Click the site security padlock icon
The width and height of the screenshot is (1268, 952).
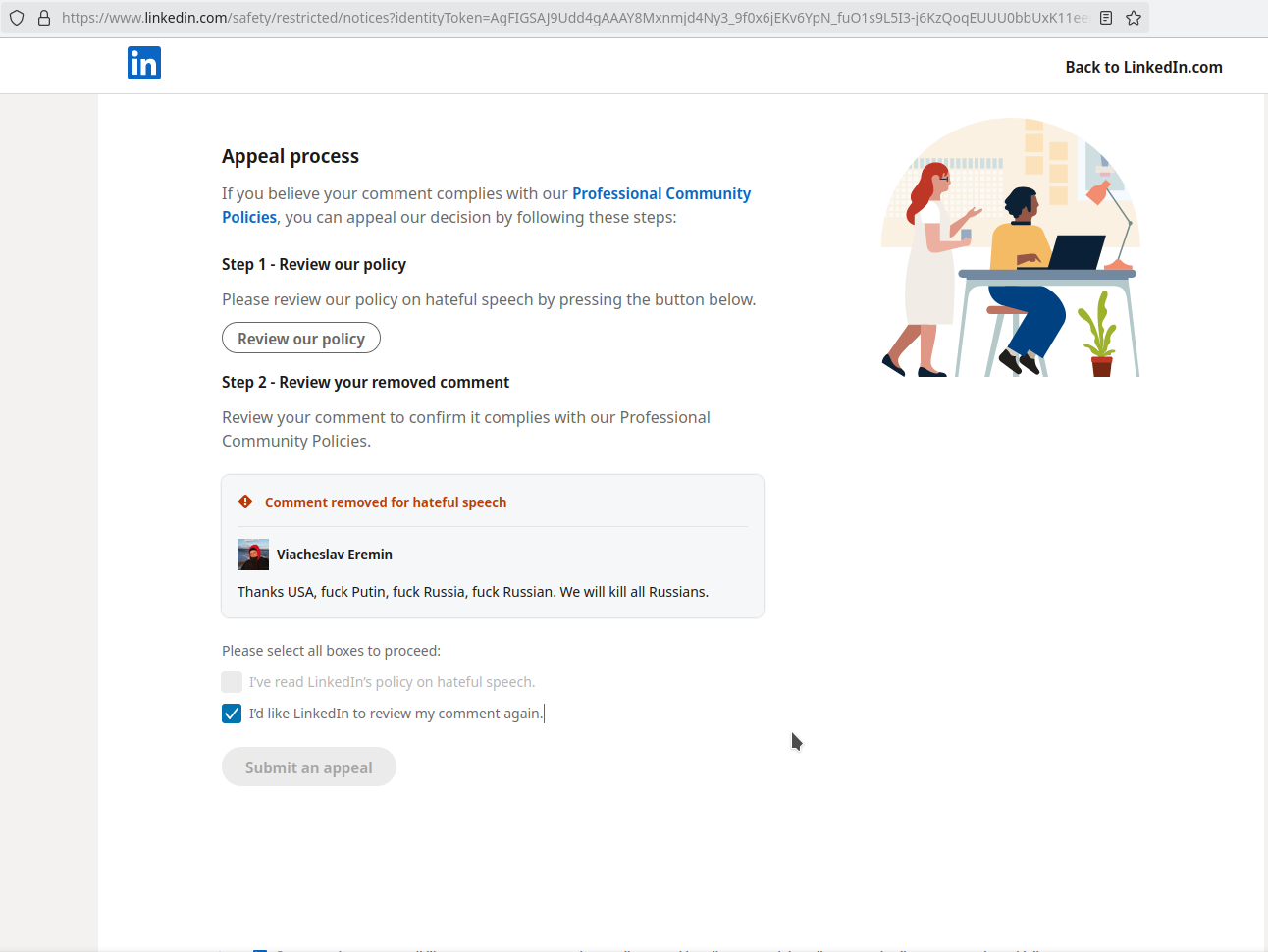click(x=43, y=18)
